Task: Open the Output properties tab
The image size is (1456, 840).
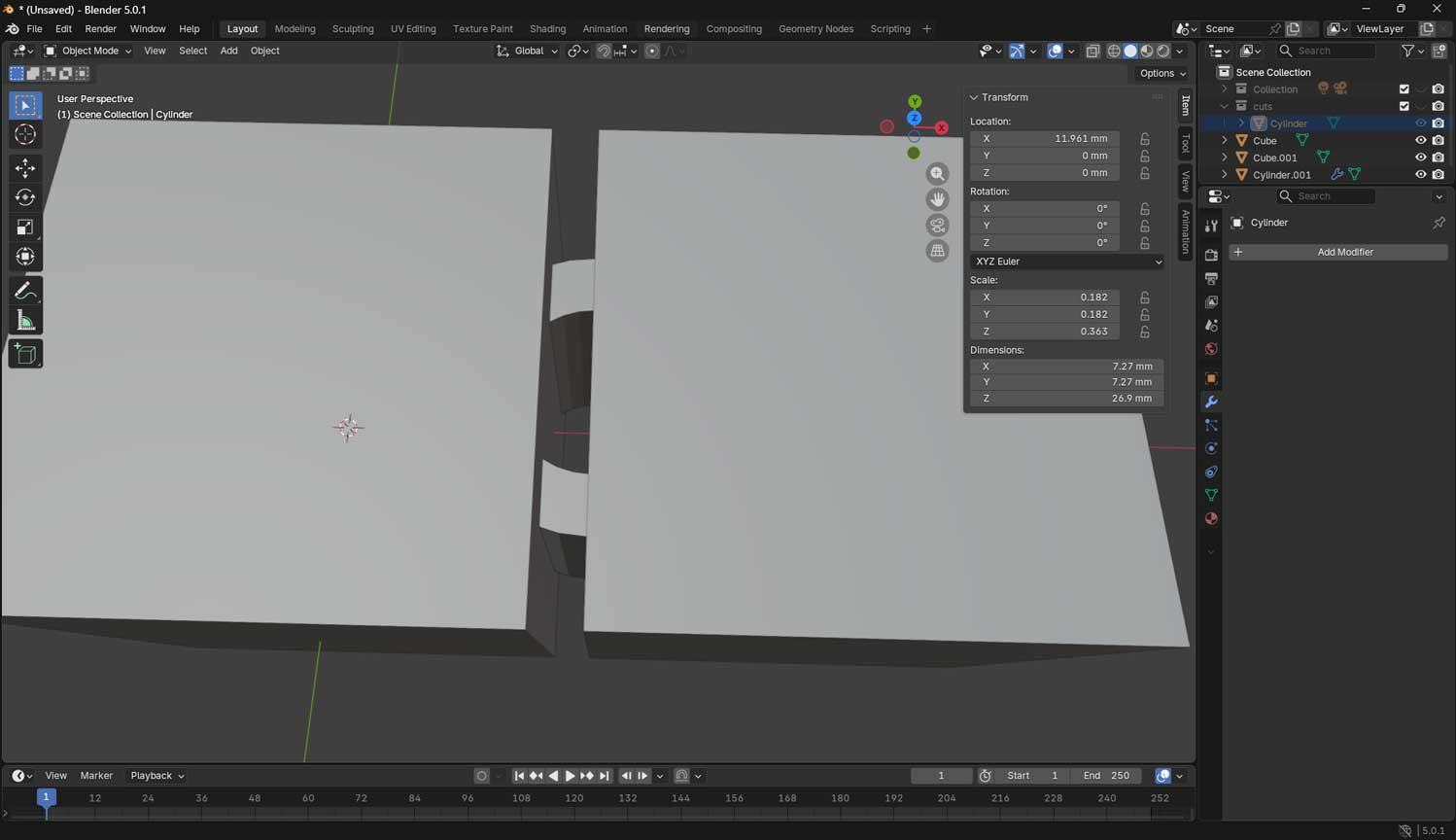Action: point(1211,278)
